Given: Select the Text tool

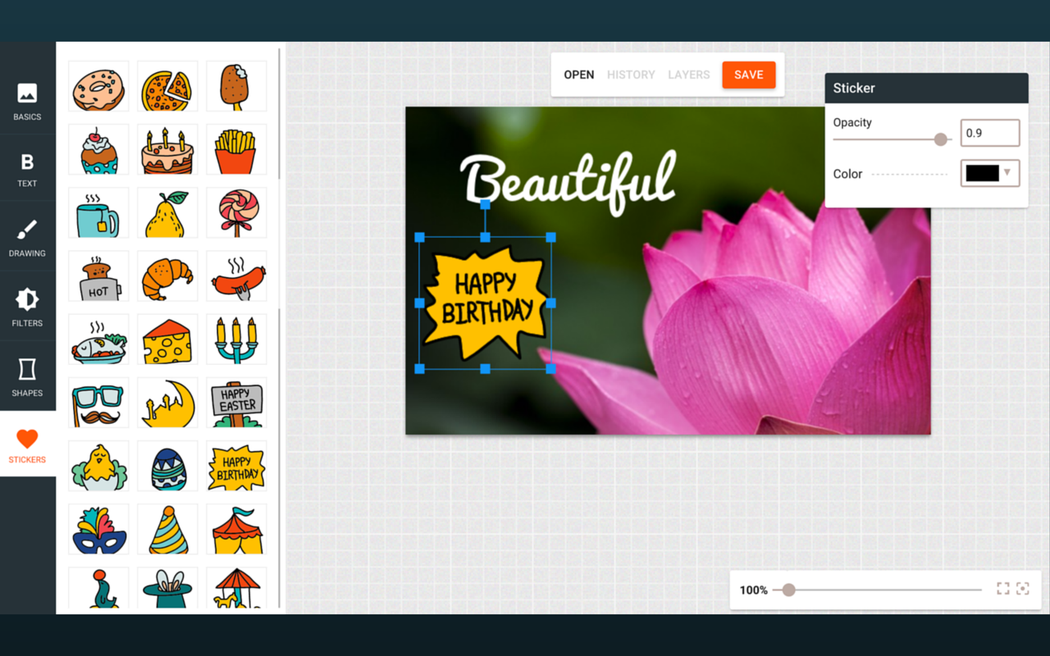Looking at the screenshot, I should pos(27,169).
